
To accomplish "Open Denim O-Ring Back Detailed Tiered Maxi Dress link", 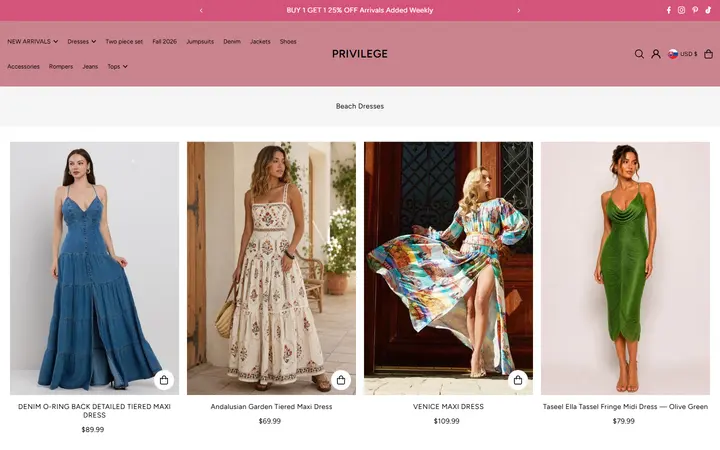I will click(94, 411).
